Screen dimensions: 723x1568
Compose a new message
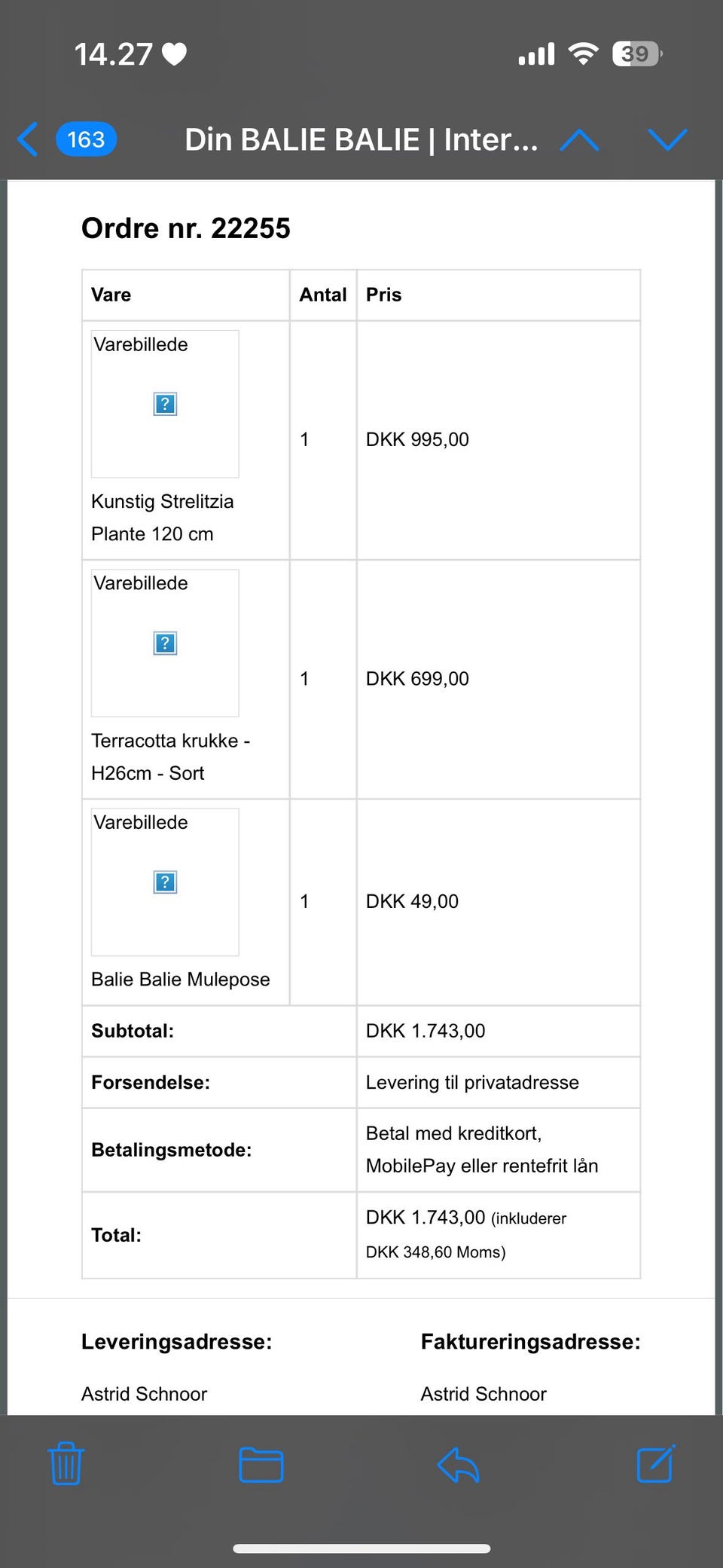point(655,1463)
